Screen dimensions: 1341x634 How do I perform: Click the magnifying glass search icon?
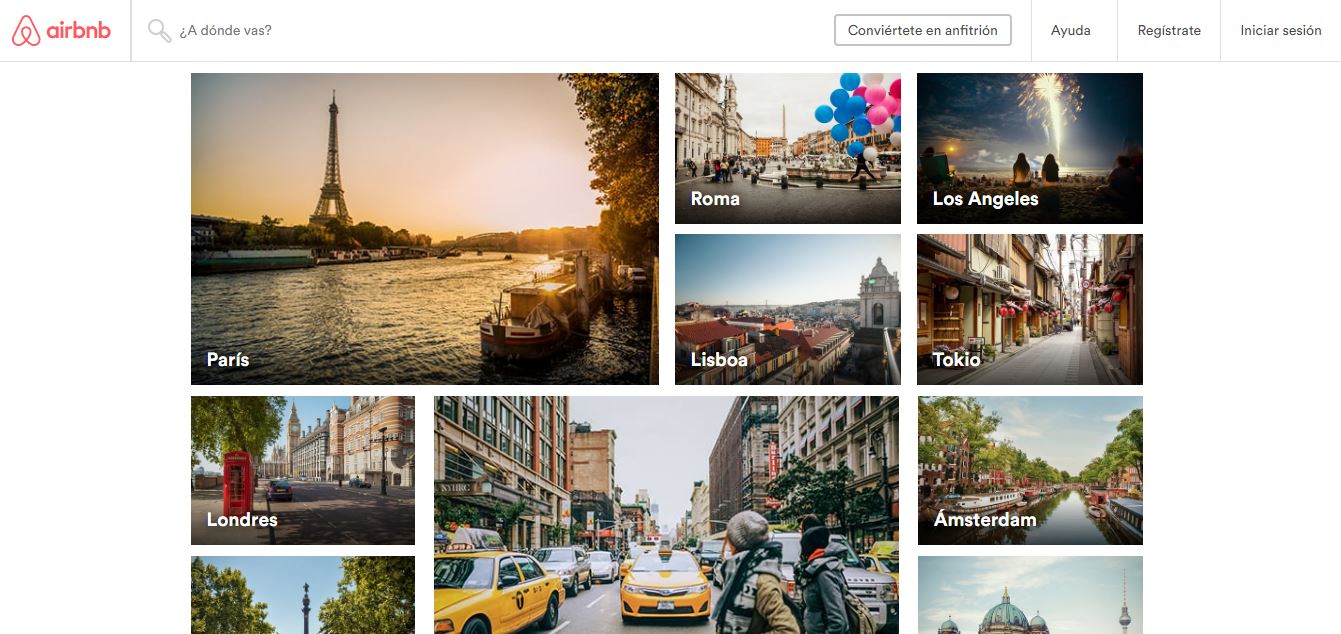[x=159, y=31]
